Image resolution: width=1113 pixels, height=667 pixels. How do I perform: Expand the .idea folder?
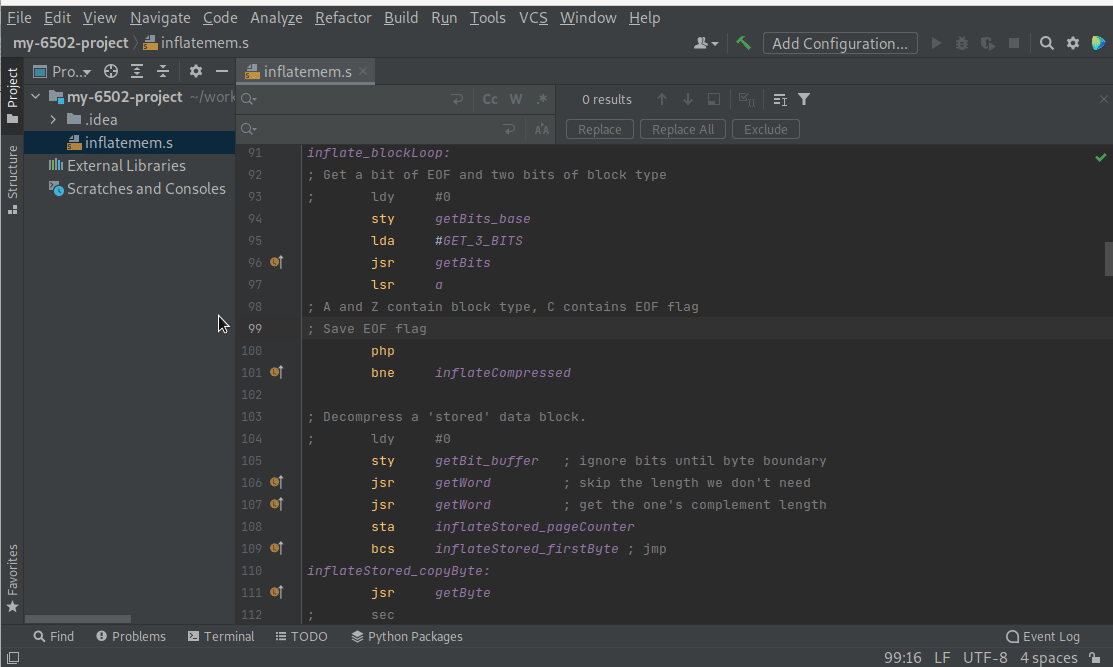(53, 120)
